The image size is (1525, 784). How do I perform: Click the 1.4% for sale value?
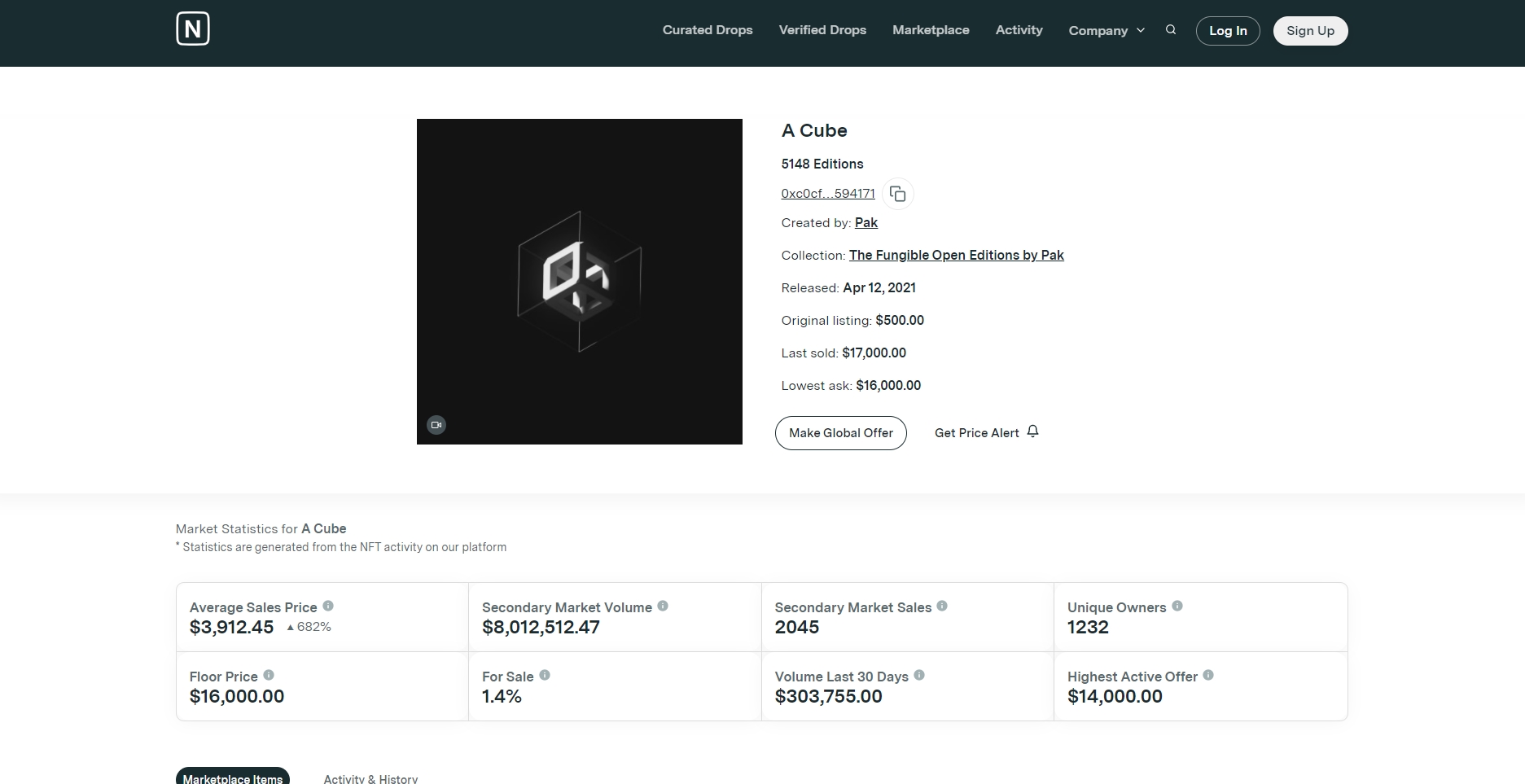(x=502, y=697)
